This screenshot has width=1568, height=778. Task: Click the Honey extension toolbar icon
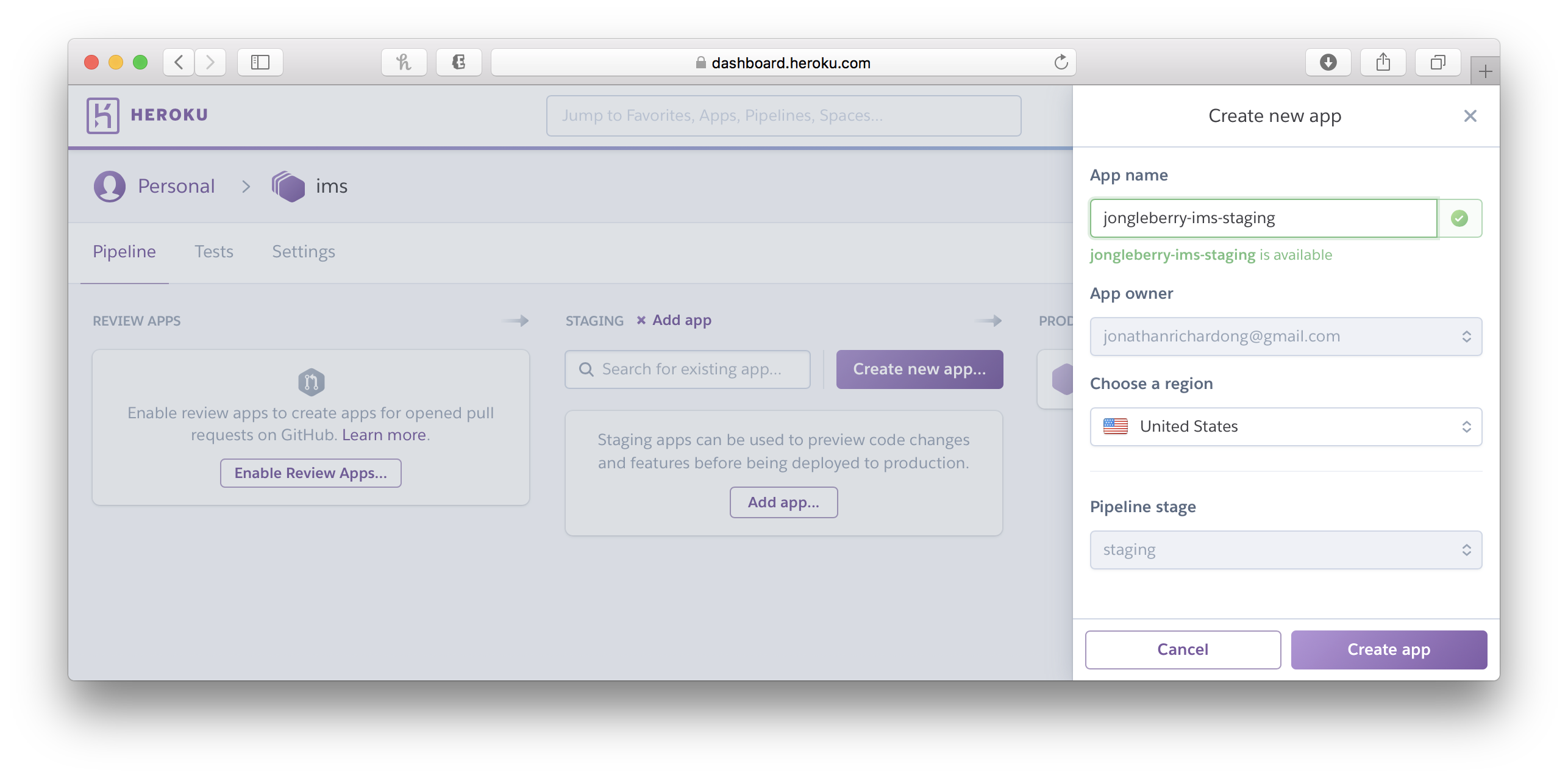point(404,62)
